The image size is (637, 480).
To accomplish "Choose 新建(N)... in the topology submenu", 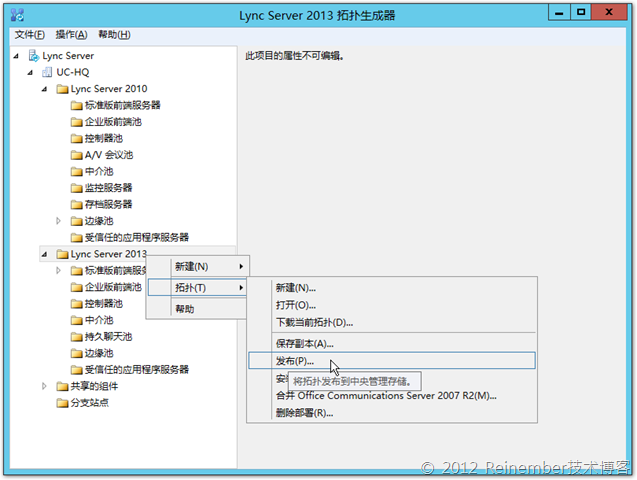I will (x=392, y=288).
